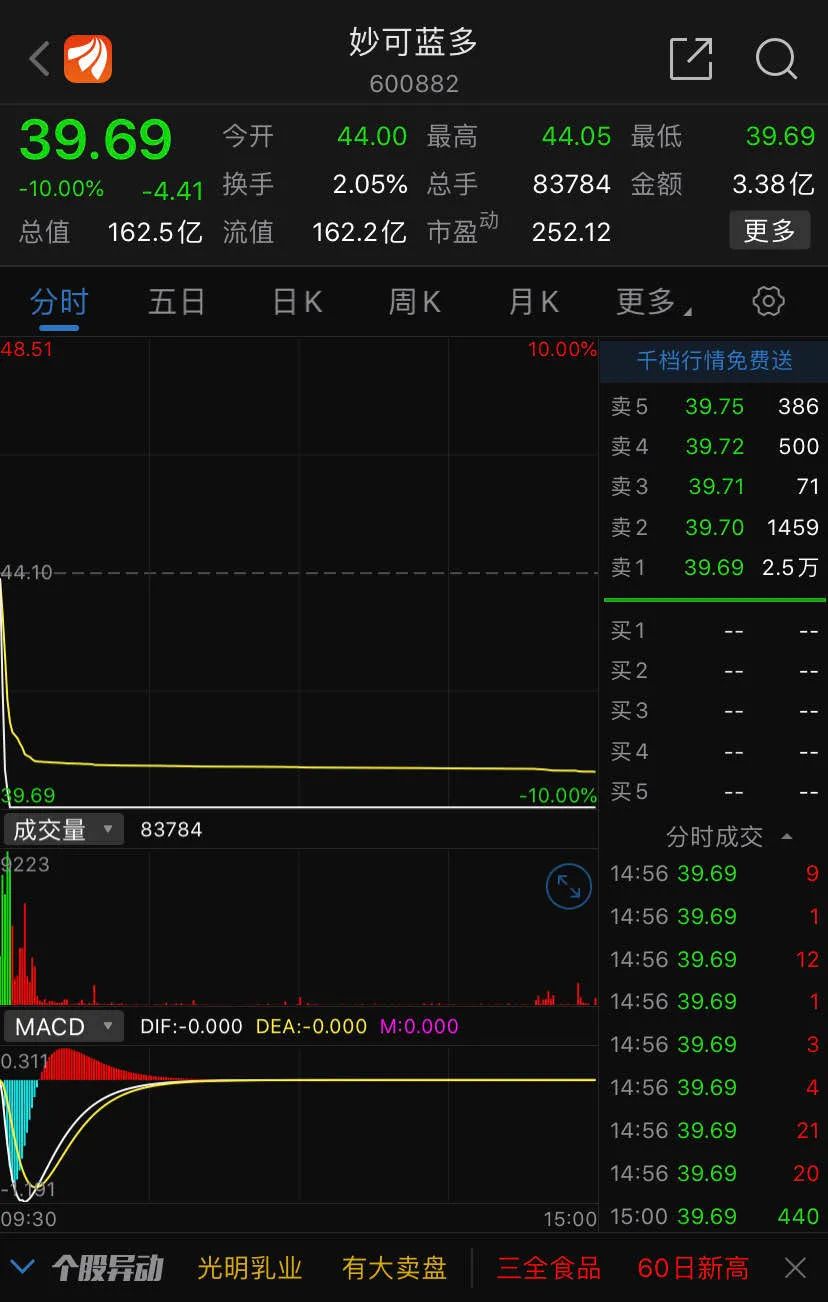Tap the 15:00 trade row with 440
Image resolution: width=828 pixels, height=1302 pixels.
714,1216
